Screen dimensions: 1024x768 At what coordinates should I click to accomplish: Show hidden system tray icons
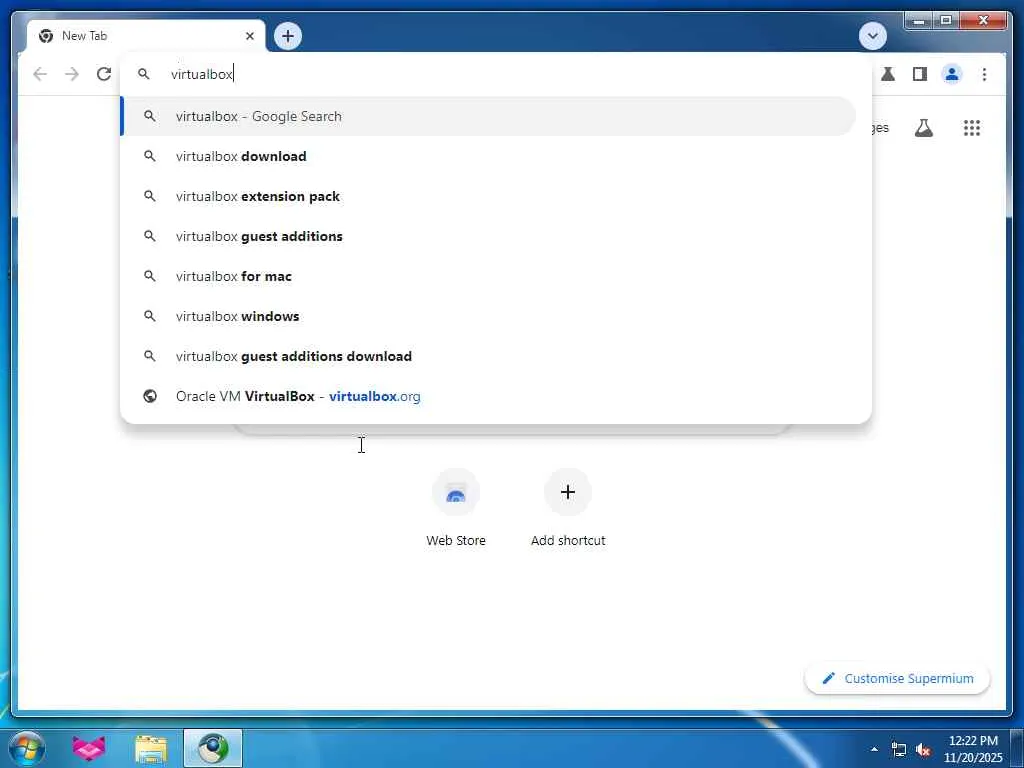point(874,749)
